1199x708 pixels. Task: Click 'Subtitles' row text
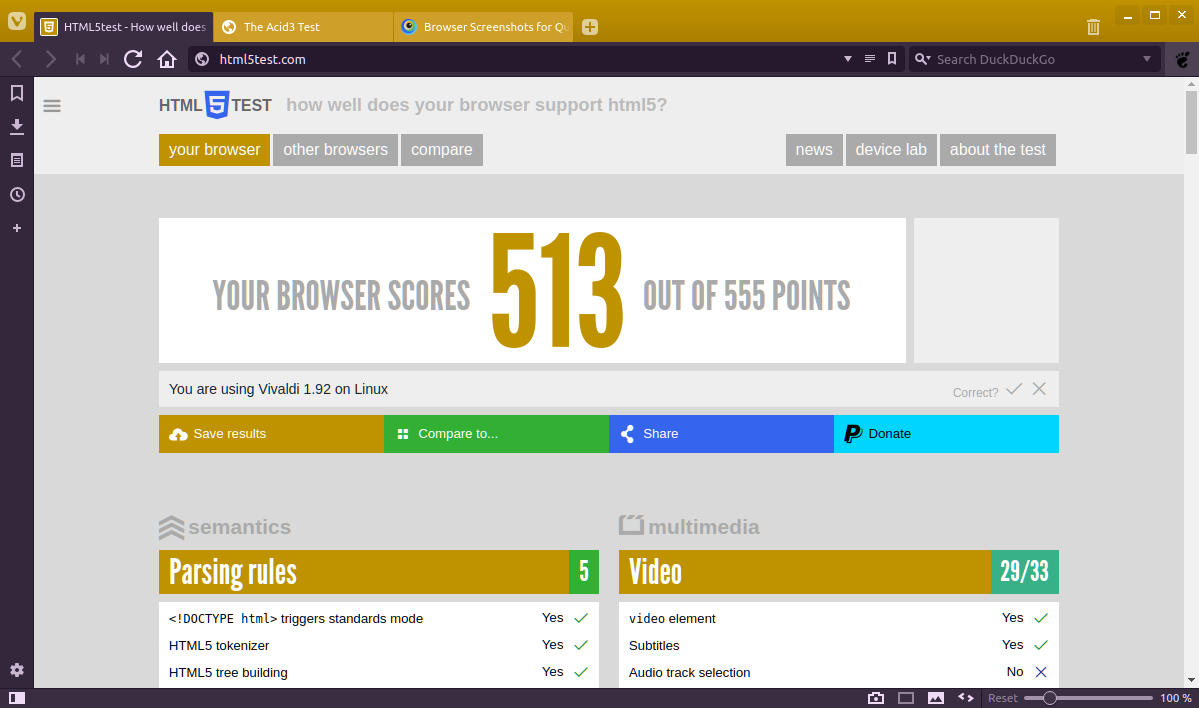tap(654, 645)
